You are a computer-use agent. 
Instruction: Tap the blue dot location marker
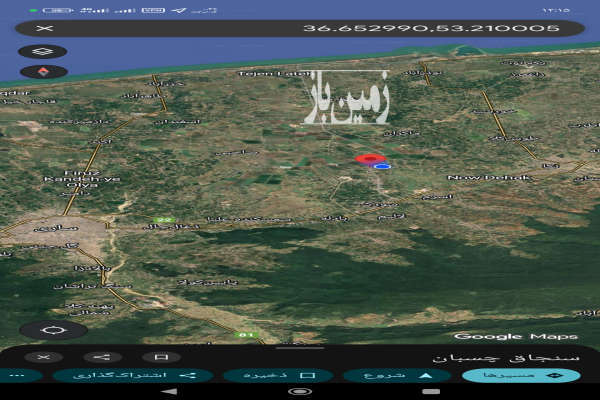pos(382,167)
